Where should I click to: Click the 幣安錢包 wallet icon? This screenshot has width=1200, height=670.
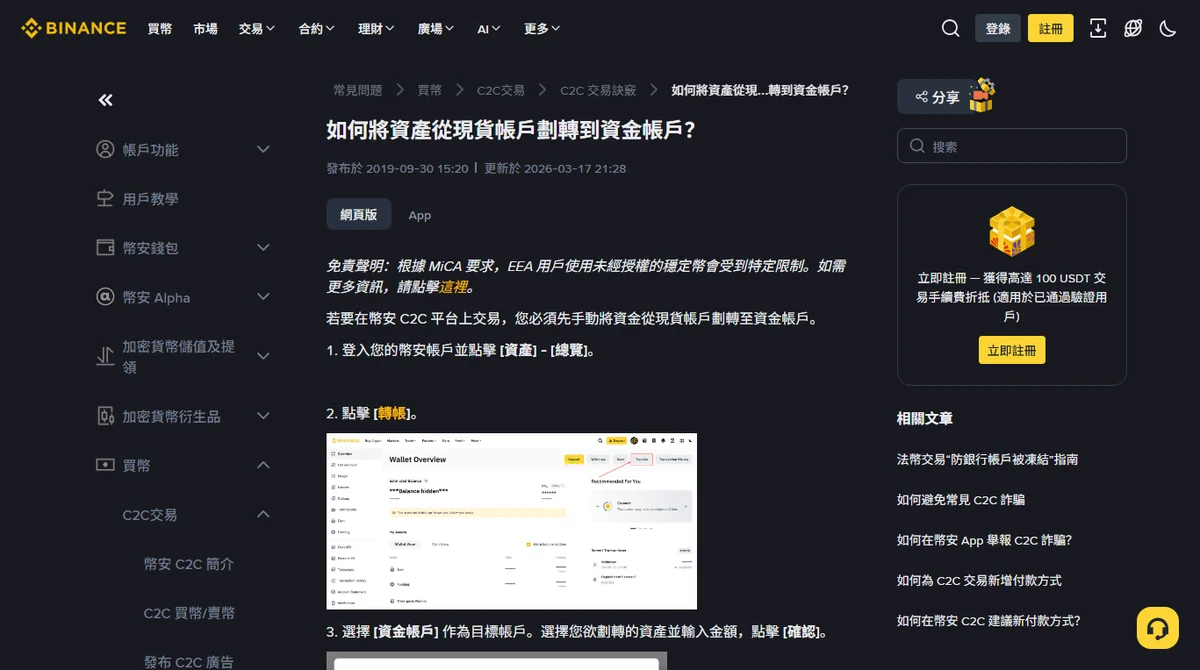pos(105,247)
